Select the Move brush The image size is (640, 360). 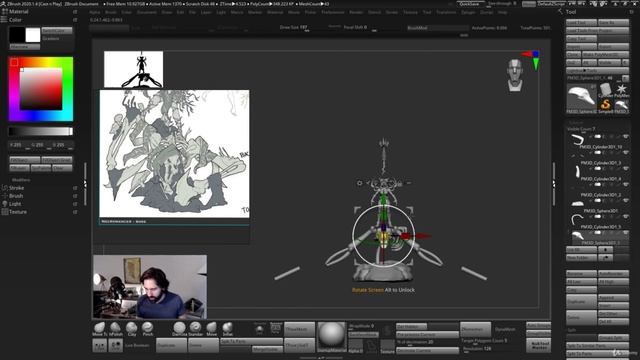point(211,329)
